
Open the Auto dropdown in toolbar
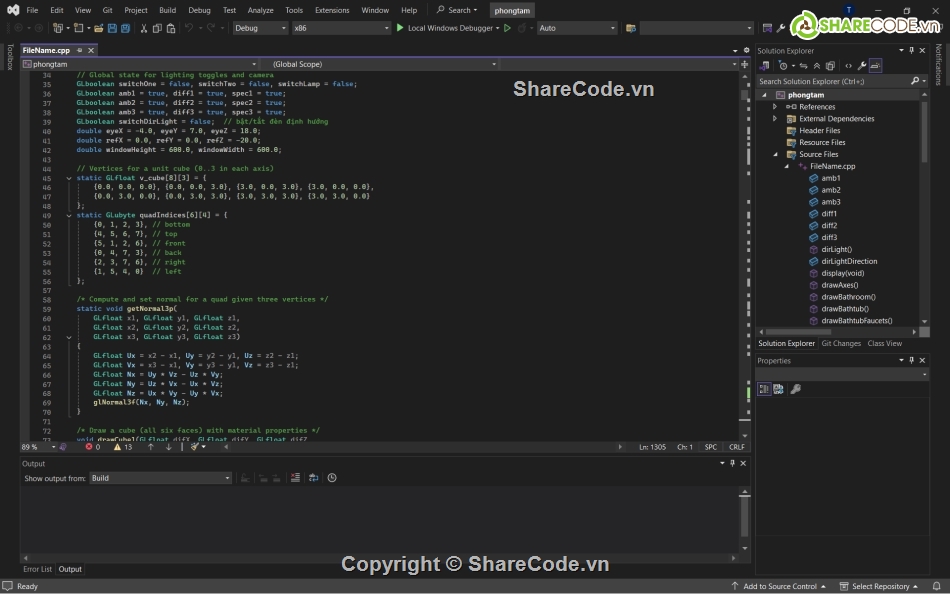577,28
